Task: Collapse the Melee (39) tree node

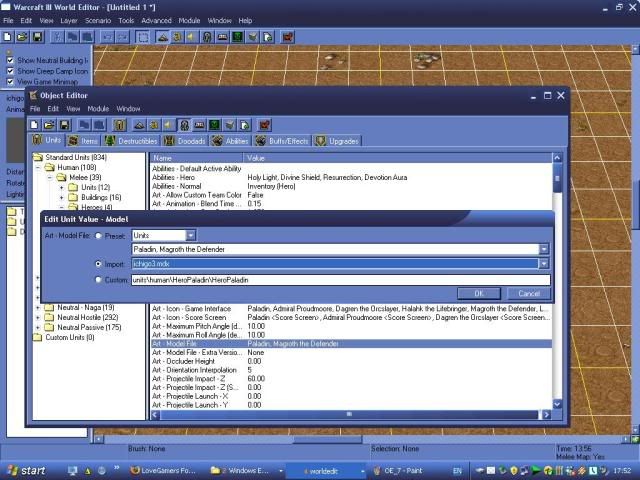Action: [50, 178]
